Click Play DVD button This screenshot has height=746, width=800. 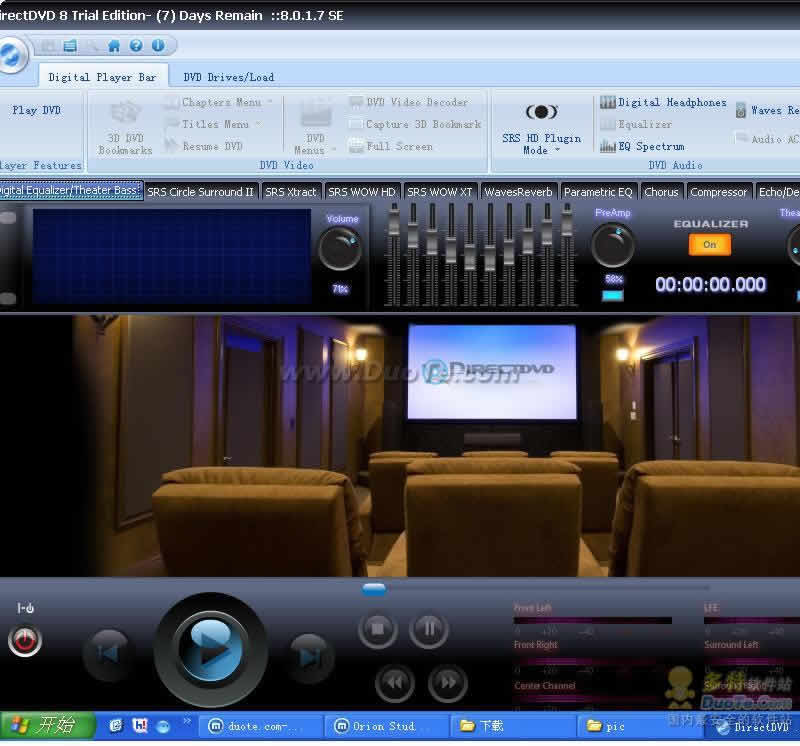(x=37, y=110)
